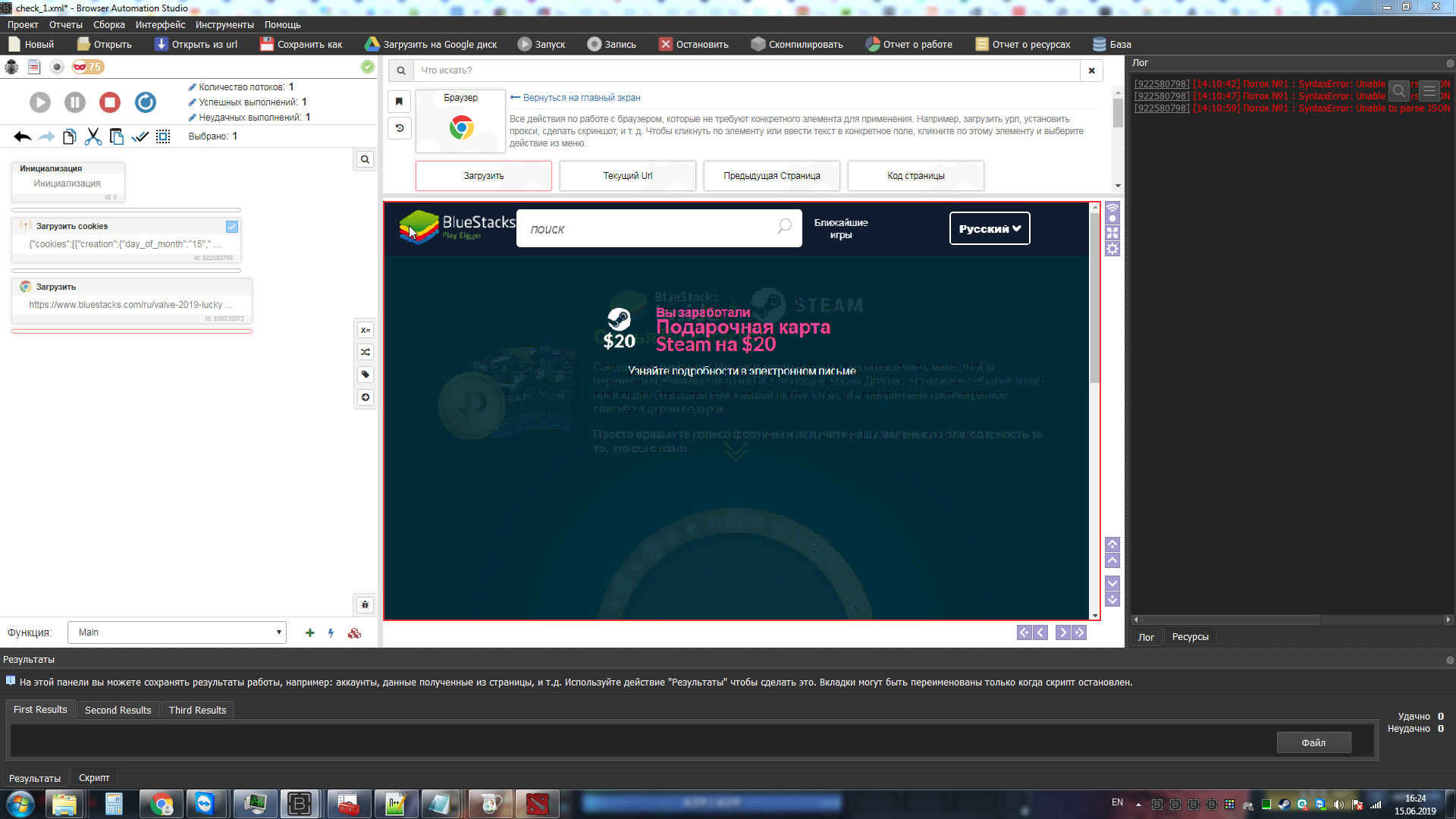The height and width of the screenshot is (819, 1456).
Task: Open scenario search magnifier button
Action: coord(366,159)
